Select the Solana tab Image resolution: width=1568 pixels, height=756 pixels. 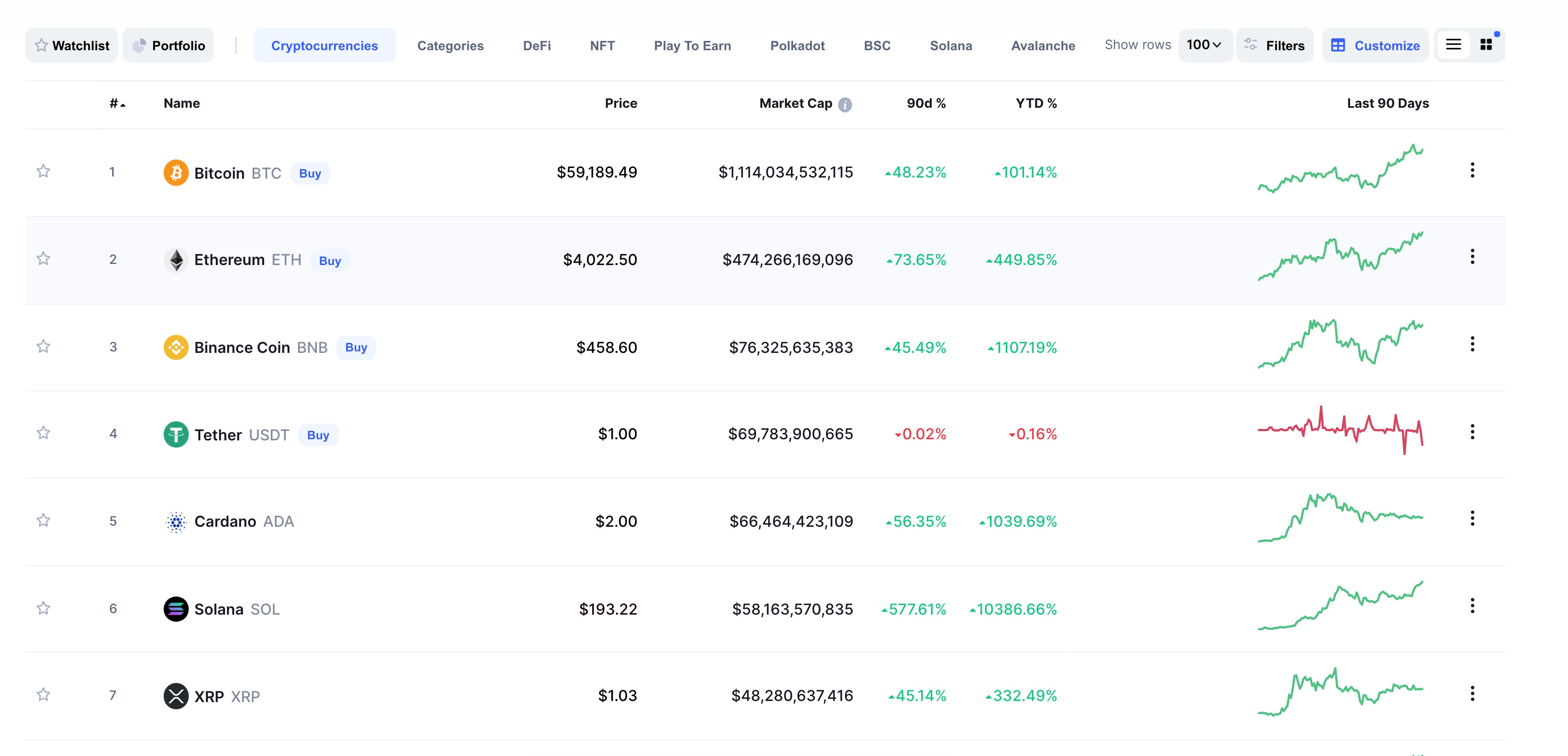pos(951,46)
